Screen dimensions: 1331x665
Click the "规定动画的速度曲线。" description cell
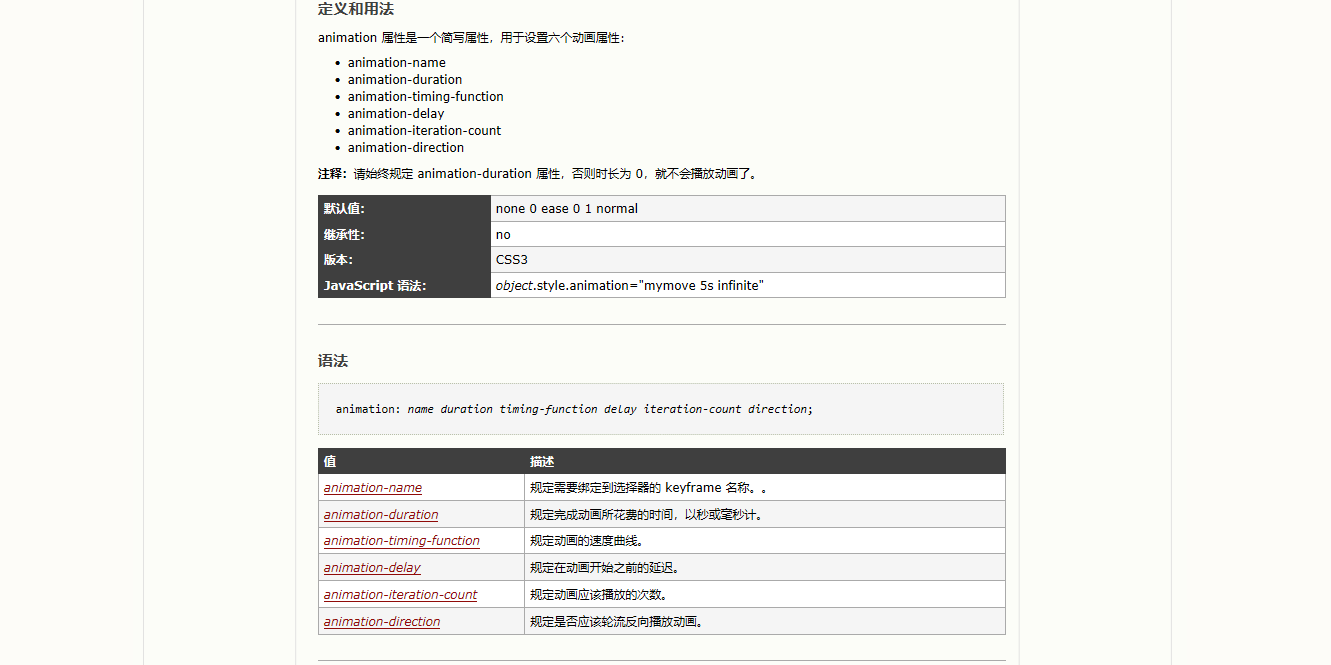587,541
